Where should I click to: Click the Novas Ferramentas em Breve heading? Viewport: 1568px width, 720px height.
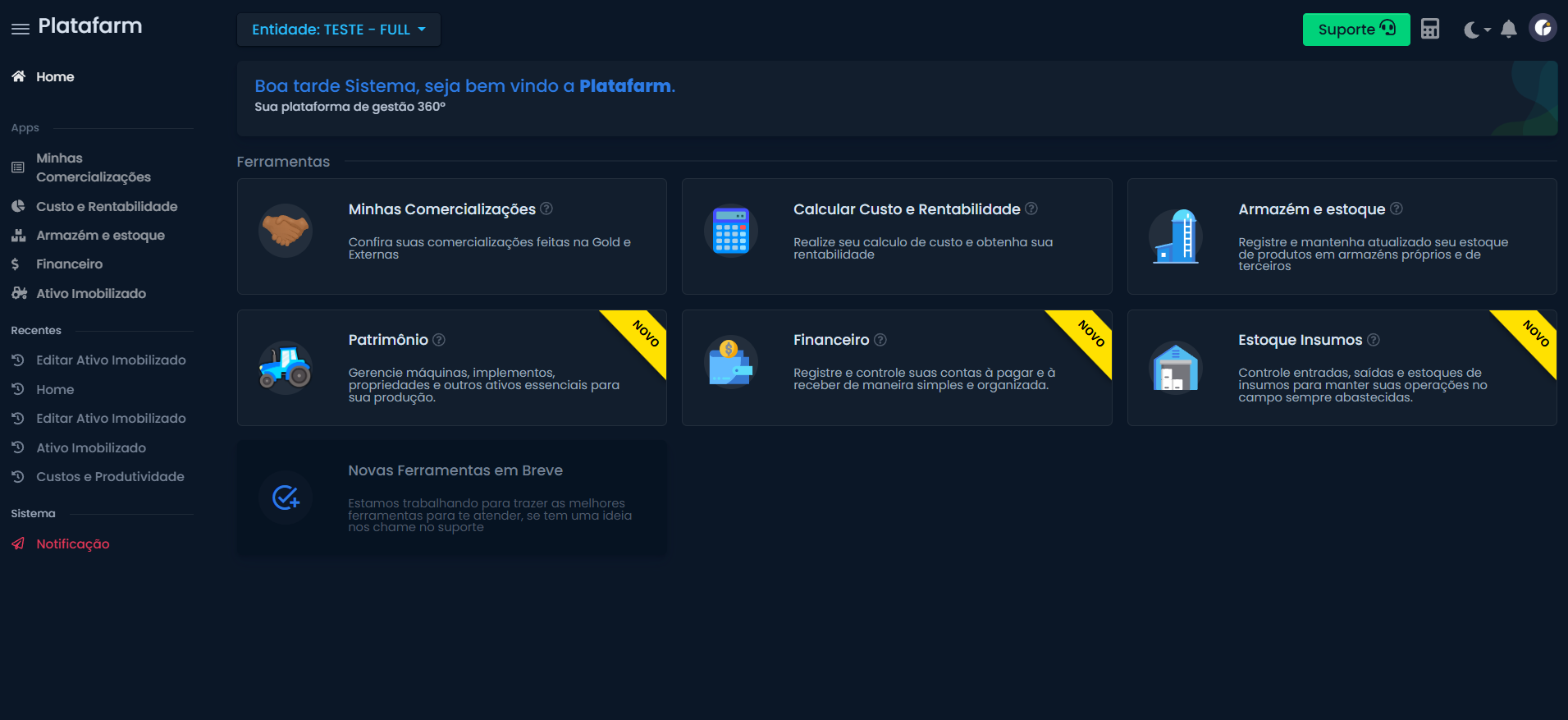click(455, 470)
